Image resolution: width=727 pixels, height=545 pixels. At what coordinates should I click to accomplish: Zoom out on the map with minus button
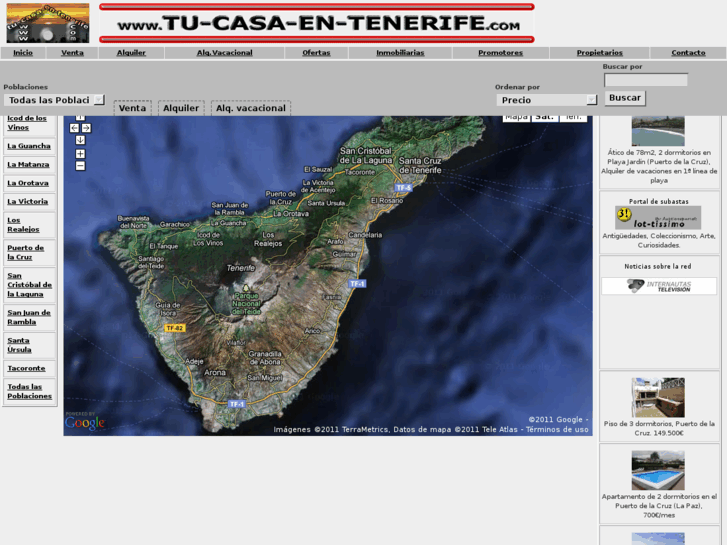point(80,166)
